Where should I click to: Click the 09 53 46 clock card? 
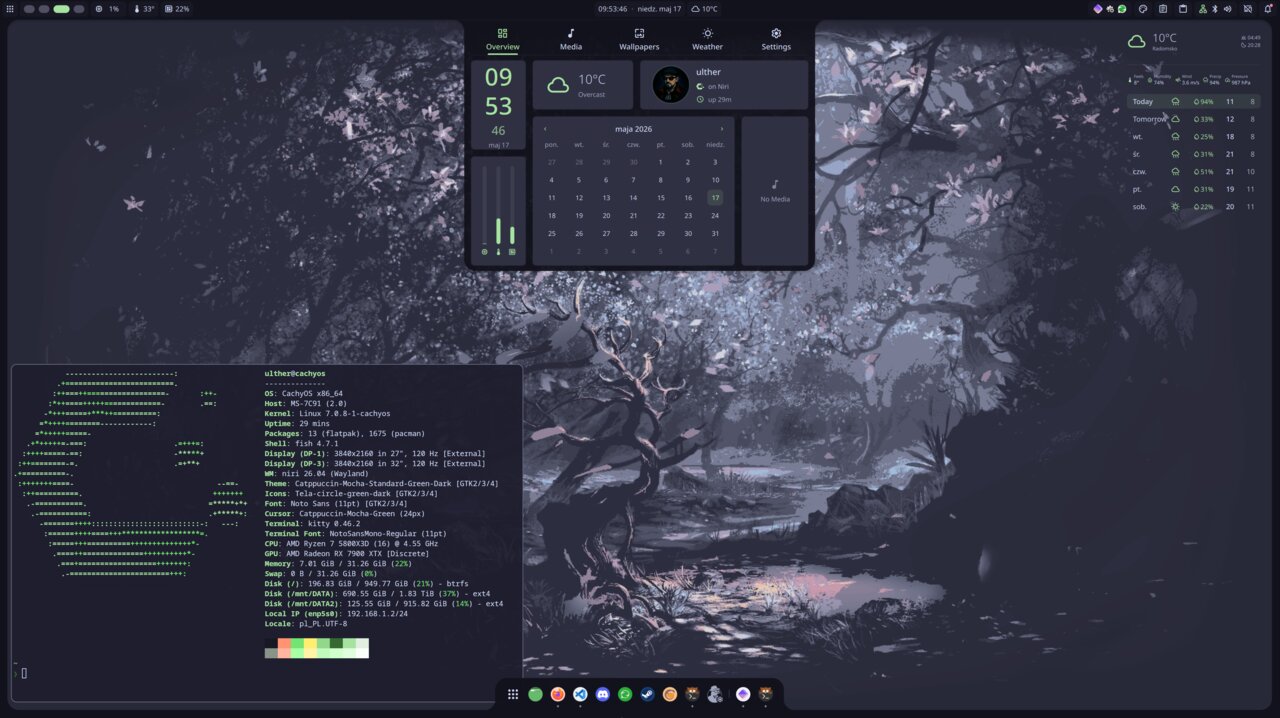click(x=498, y=105)
